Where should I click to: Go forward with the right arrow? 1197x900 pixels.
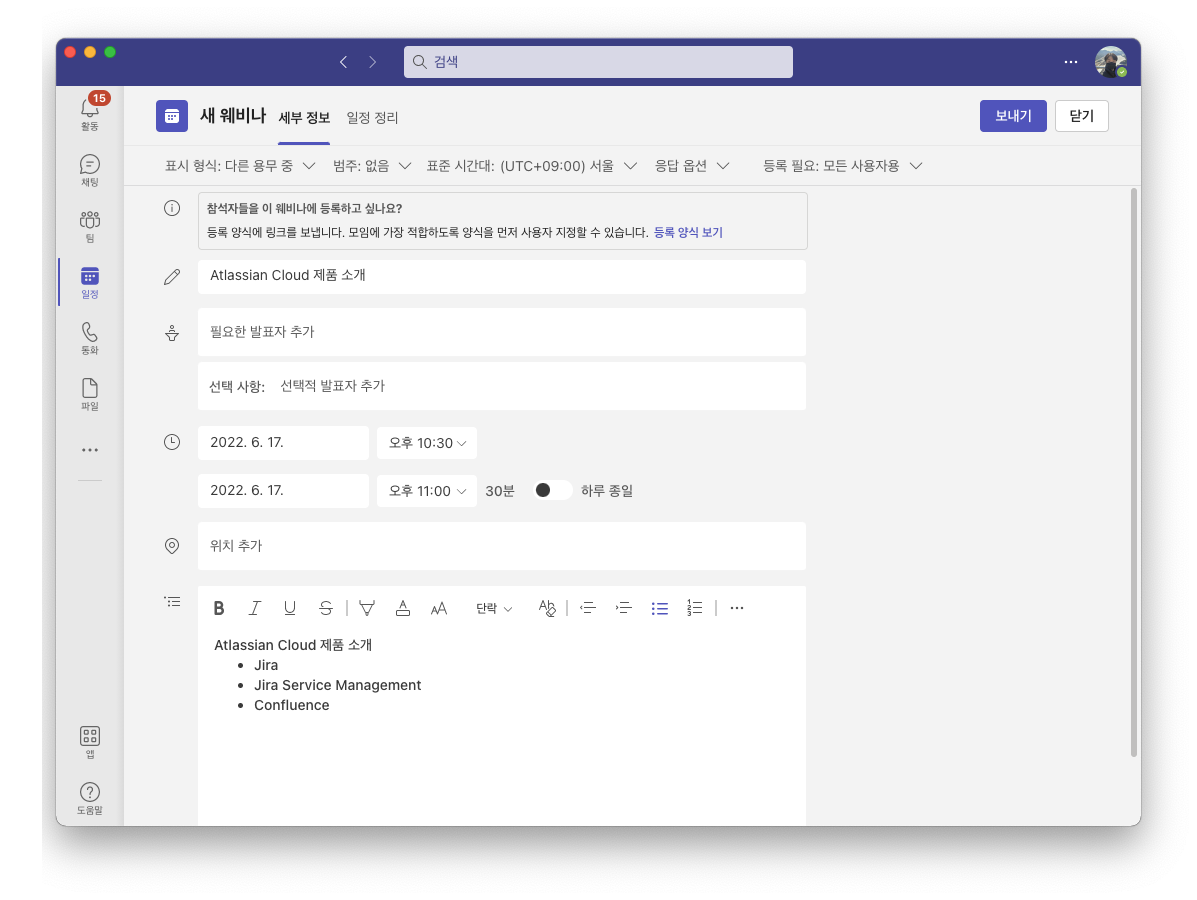pos(373,62)
